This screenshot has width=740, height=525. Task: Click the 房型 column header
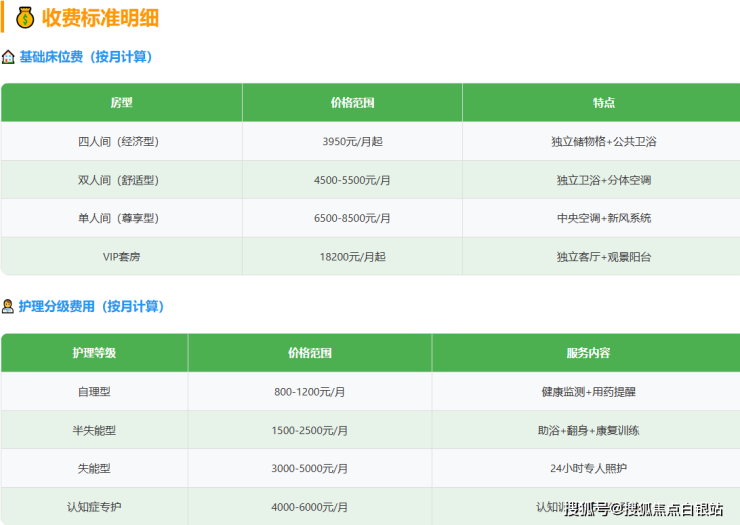(121, 103)
